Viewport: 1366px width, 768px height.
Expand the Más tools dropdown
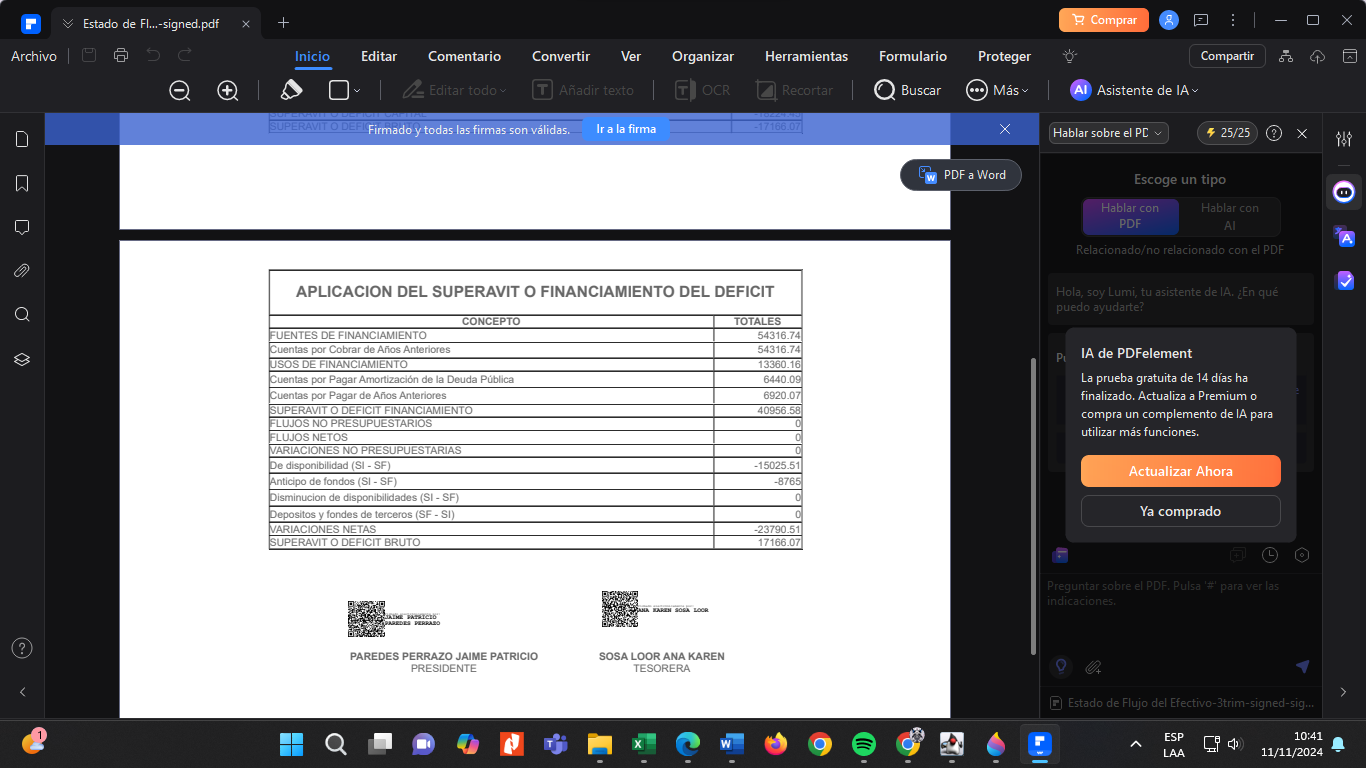pyautogui.click(x=997, y=91)
